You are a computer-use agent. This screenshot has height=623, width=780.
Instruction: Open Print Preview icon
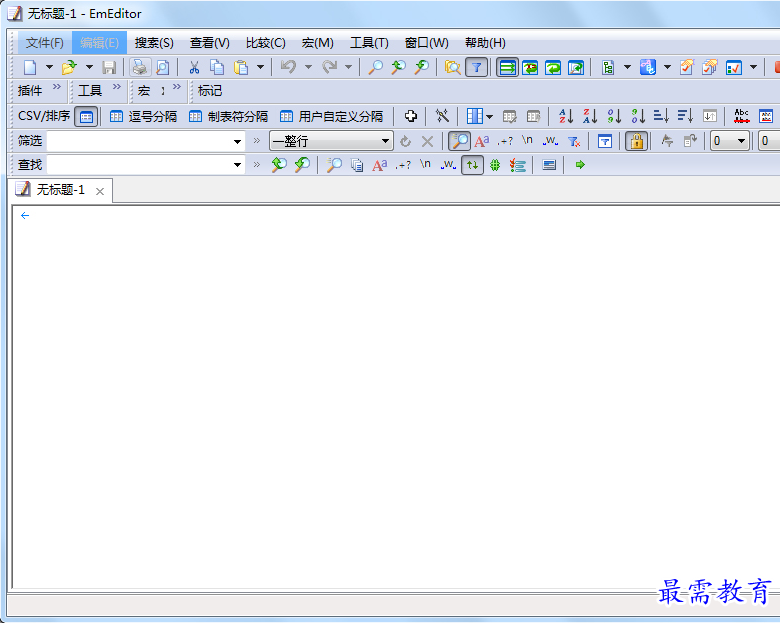(163, 67)
